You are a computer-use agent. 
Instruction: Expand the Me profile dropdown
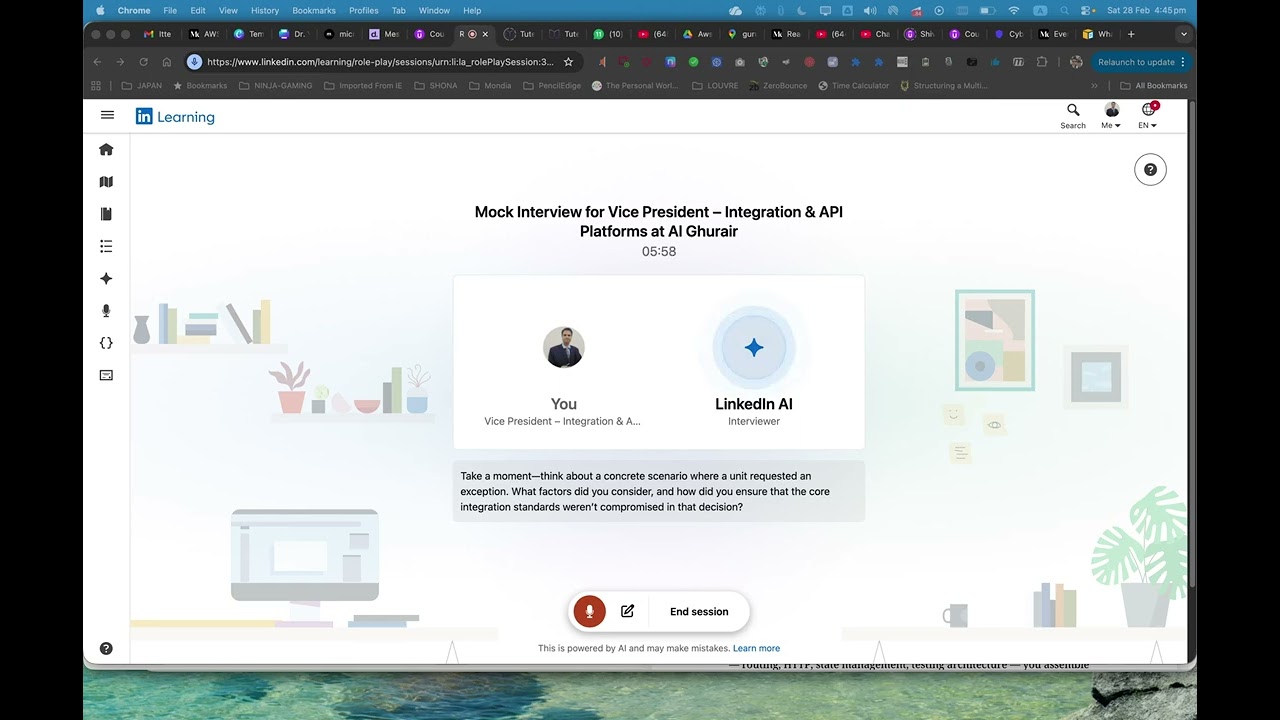pos(1111,116)
